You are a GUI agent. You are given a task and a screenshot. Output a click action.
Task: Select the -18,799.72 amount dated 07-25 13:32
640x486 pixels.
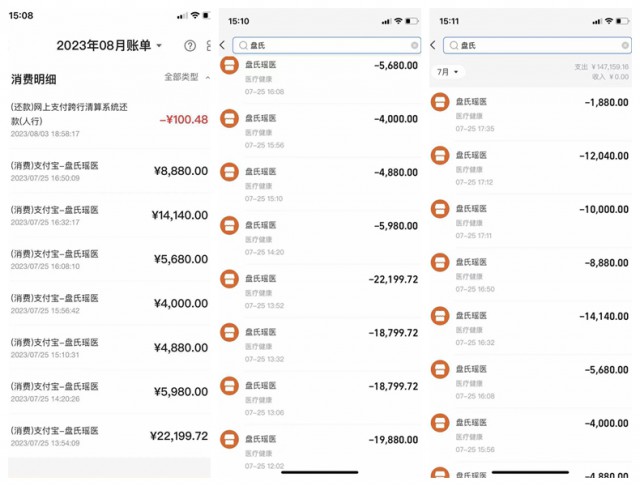[393, 333]
